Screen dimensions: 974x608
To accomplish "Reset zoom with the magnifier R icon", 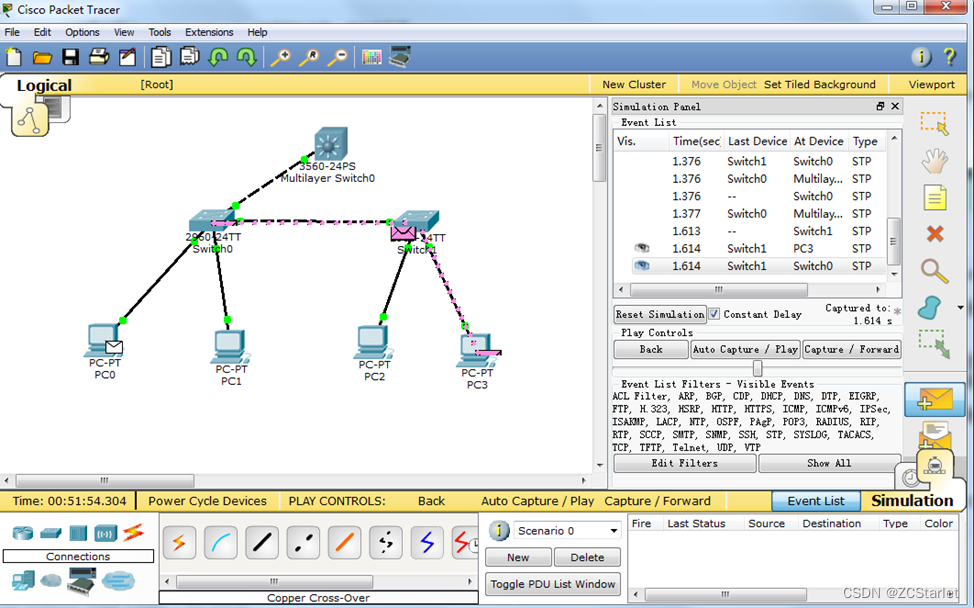I will pos(309,58).
